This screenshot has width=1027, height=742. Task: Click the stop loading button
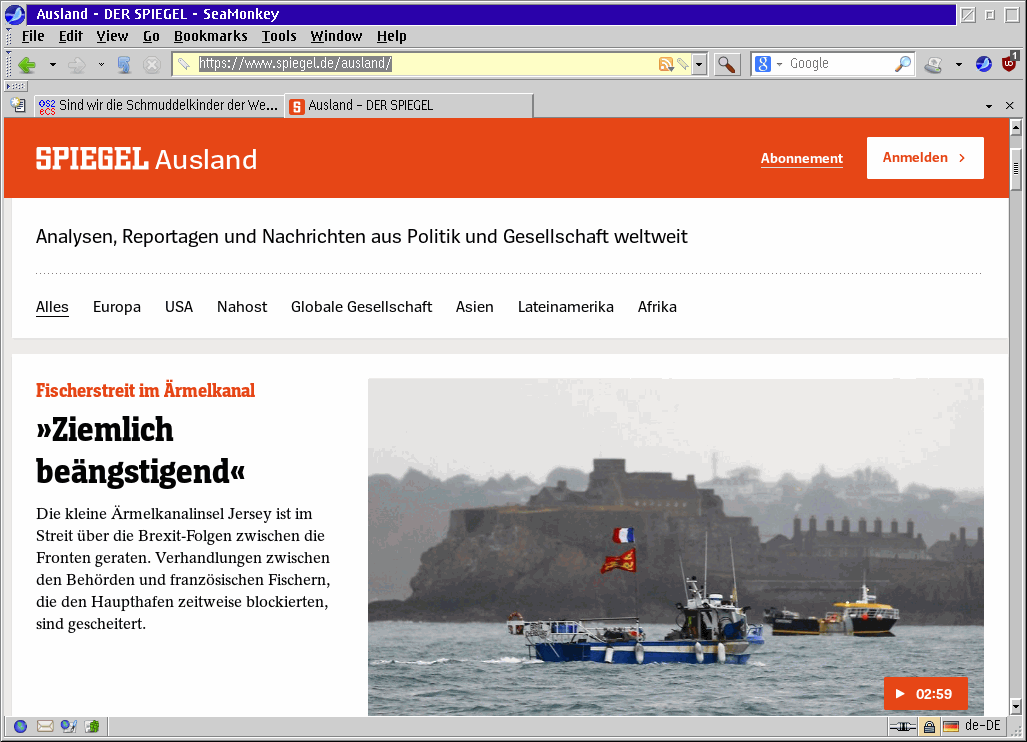point(152,64)
